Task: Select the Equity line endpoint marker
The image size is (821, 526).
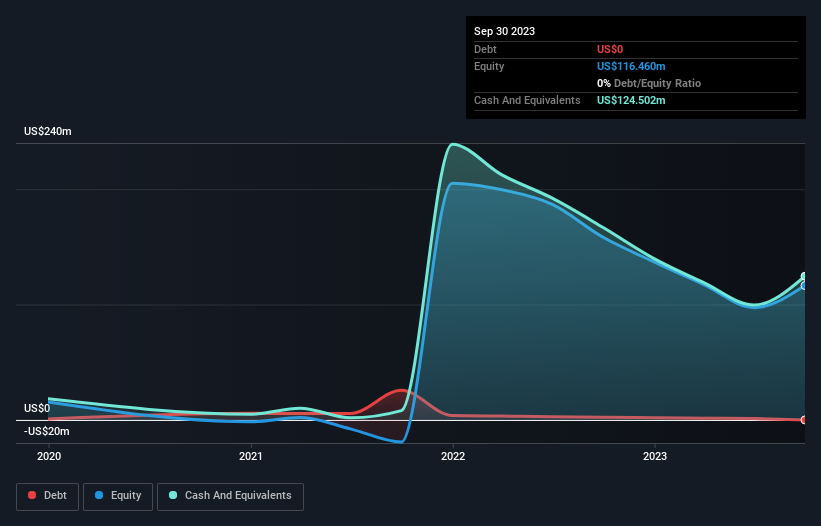Action: [804, 286]
